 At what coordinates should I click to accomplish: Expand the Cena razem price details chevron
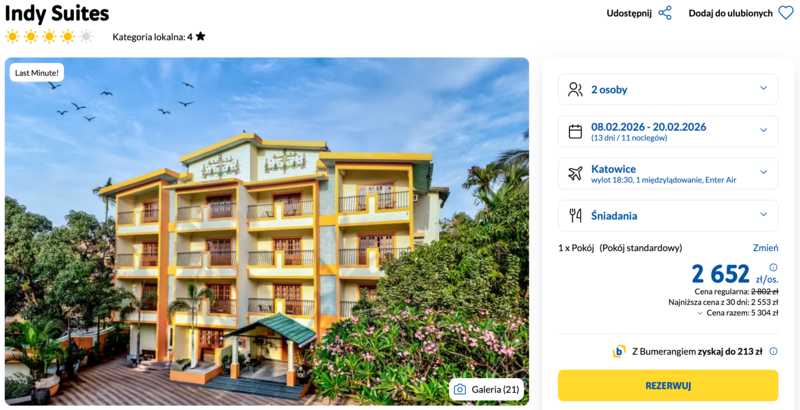[x=699, y=313]
